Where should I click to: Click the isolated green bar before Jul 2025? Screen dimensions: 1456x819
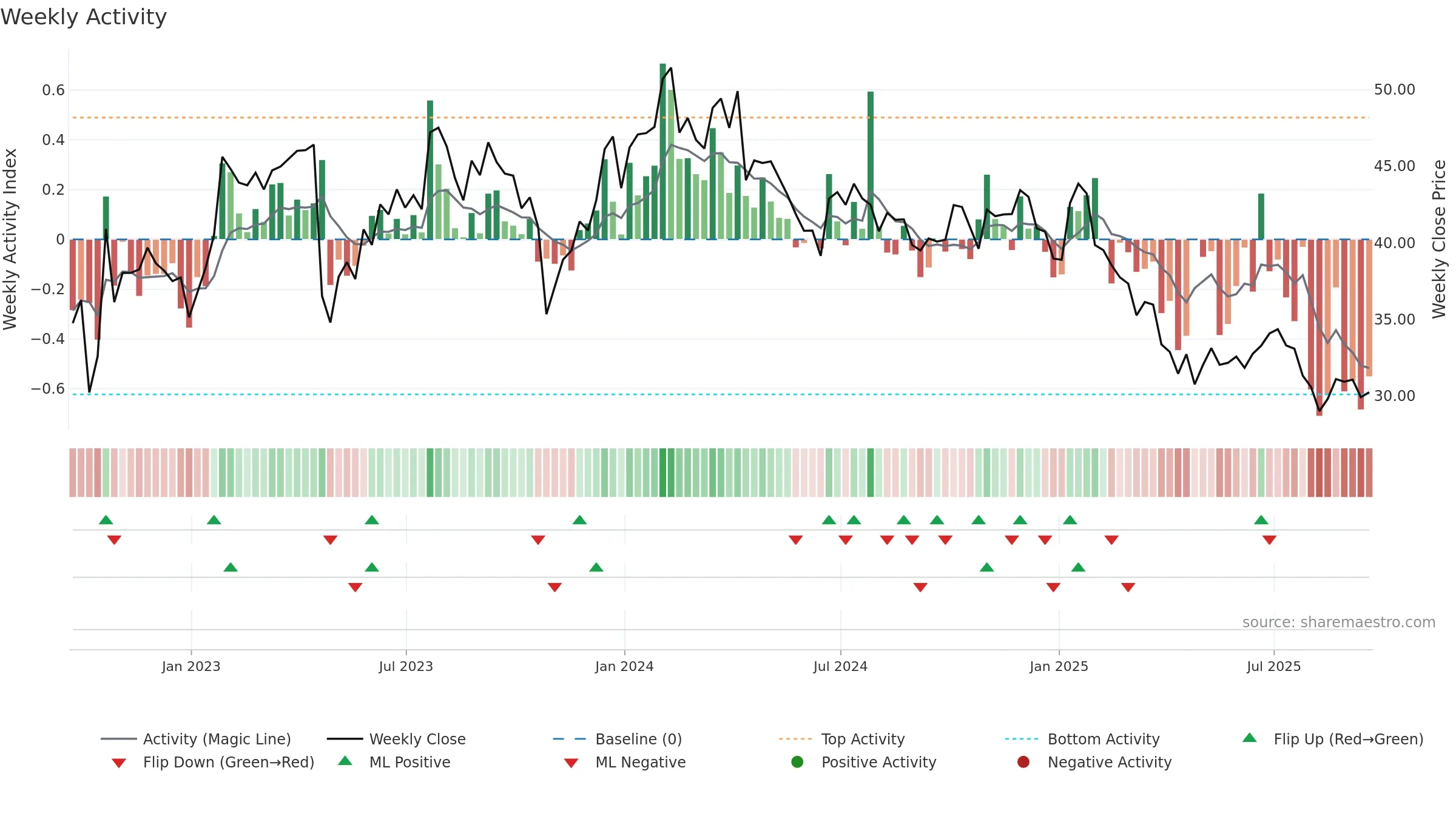click(1261, 217)
